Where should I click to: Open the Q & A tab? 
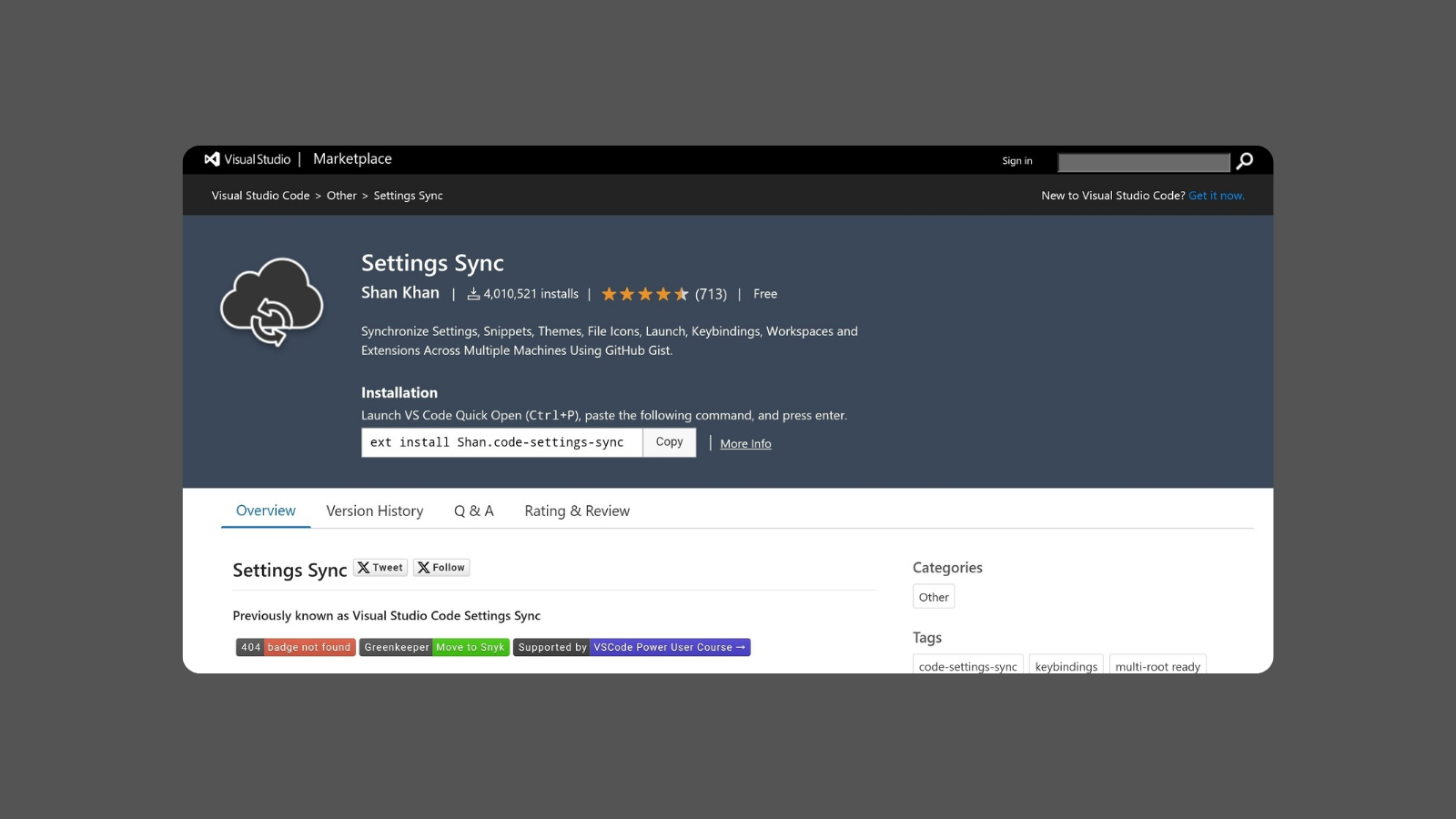pos(473,511)
